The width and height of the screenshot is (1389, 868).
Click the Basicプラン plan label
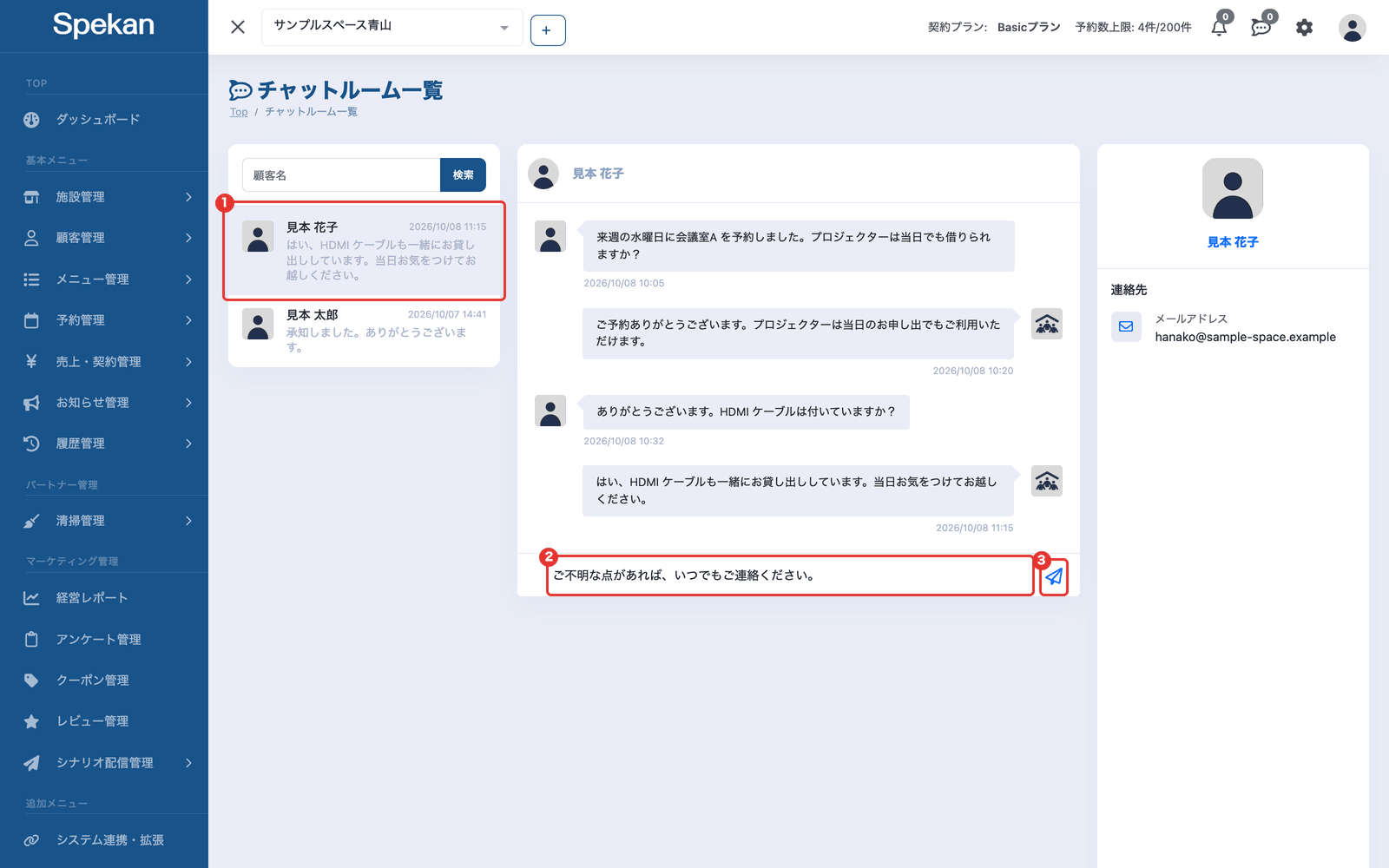[x=1029, y=27]
